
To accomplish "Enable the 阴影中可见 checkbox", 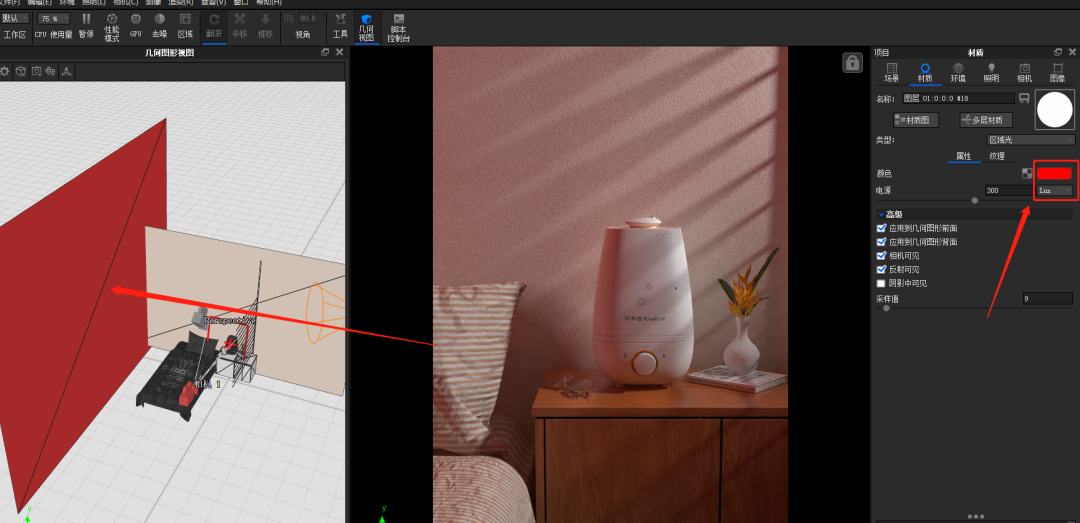I will pos(881,283).
